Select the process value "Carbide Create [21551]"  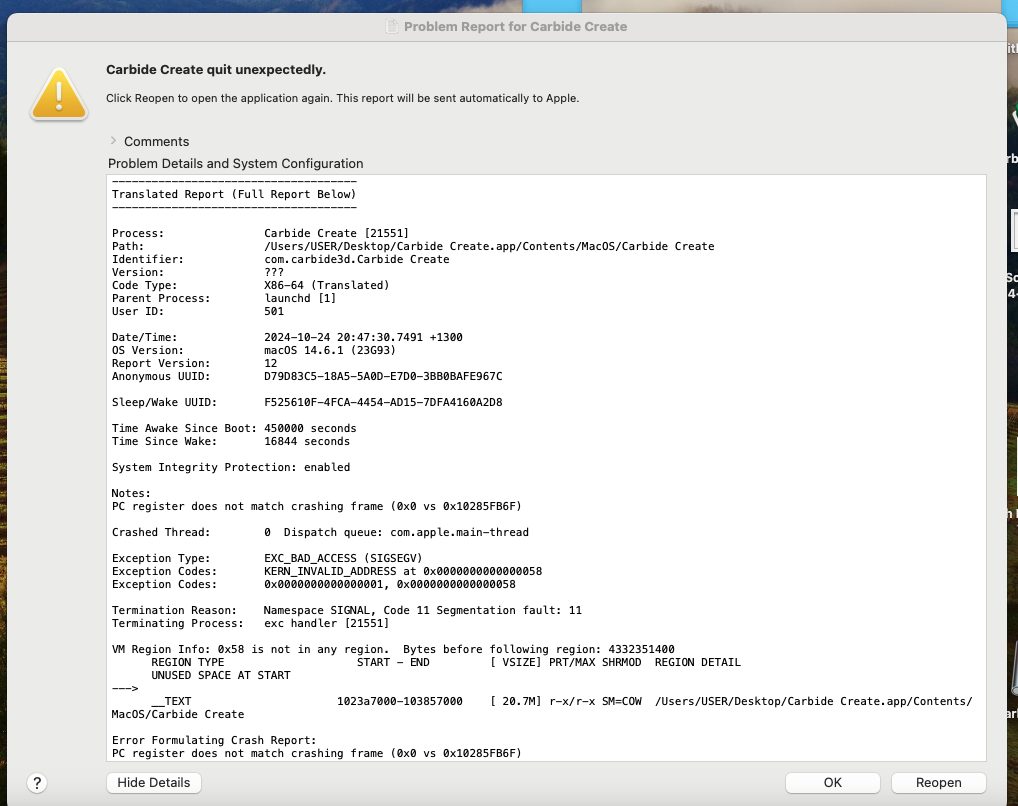336,233
